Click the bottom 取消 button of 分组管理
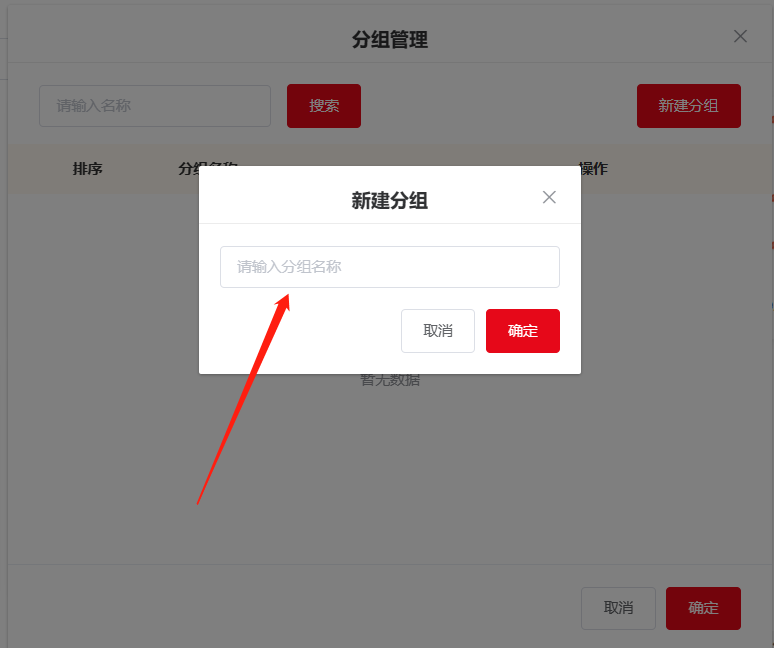Screen dimensions: 774x648 [x=618, y=608]
